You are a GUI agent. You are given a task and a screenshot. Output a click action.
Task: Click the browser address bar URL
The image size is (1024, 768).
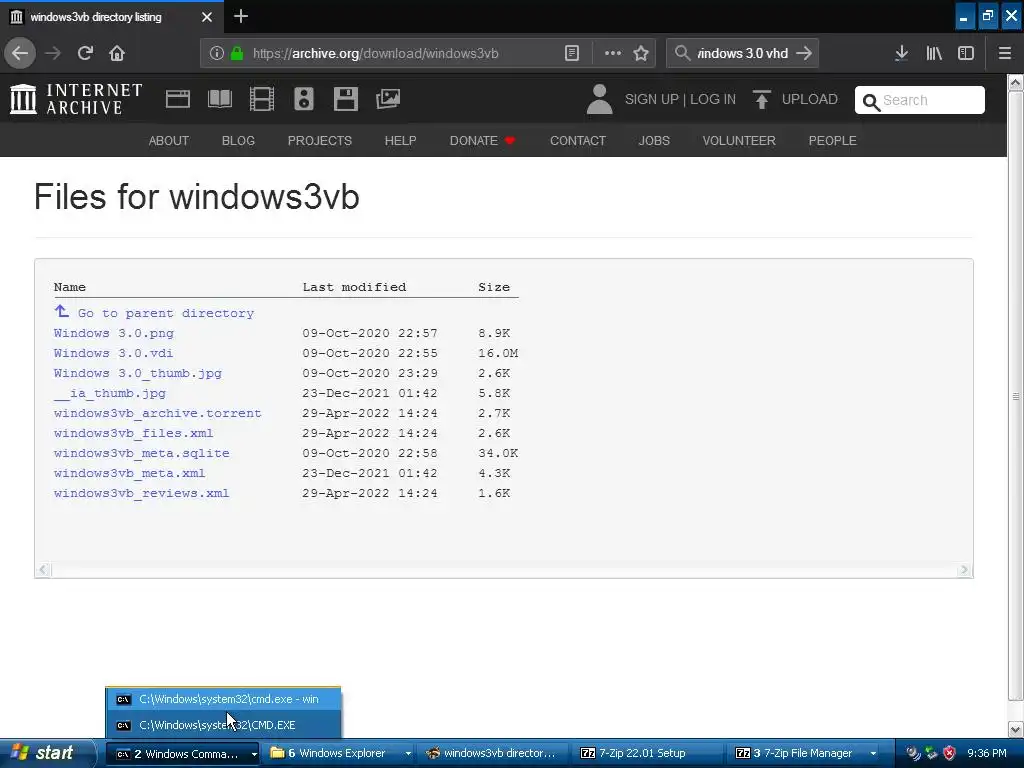click(376, 54)
